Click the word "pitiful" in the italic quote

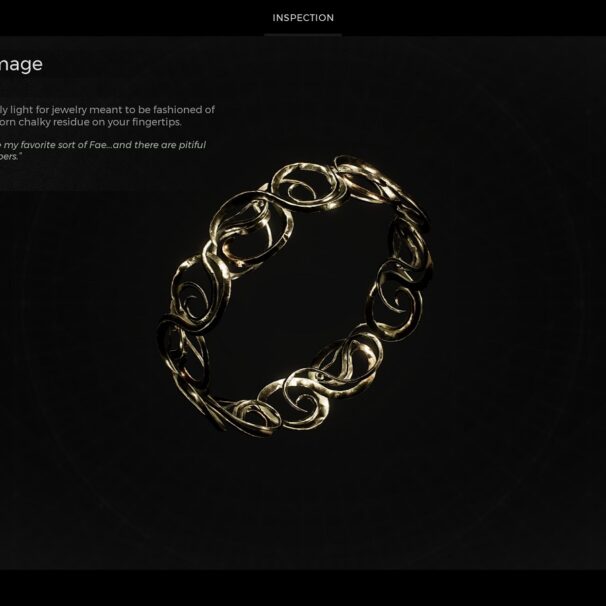click(x=192, y=145)
